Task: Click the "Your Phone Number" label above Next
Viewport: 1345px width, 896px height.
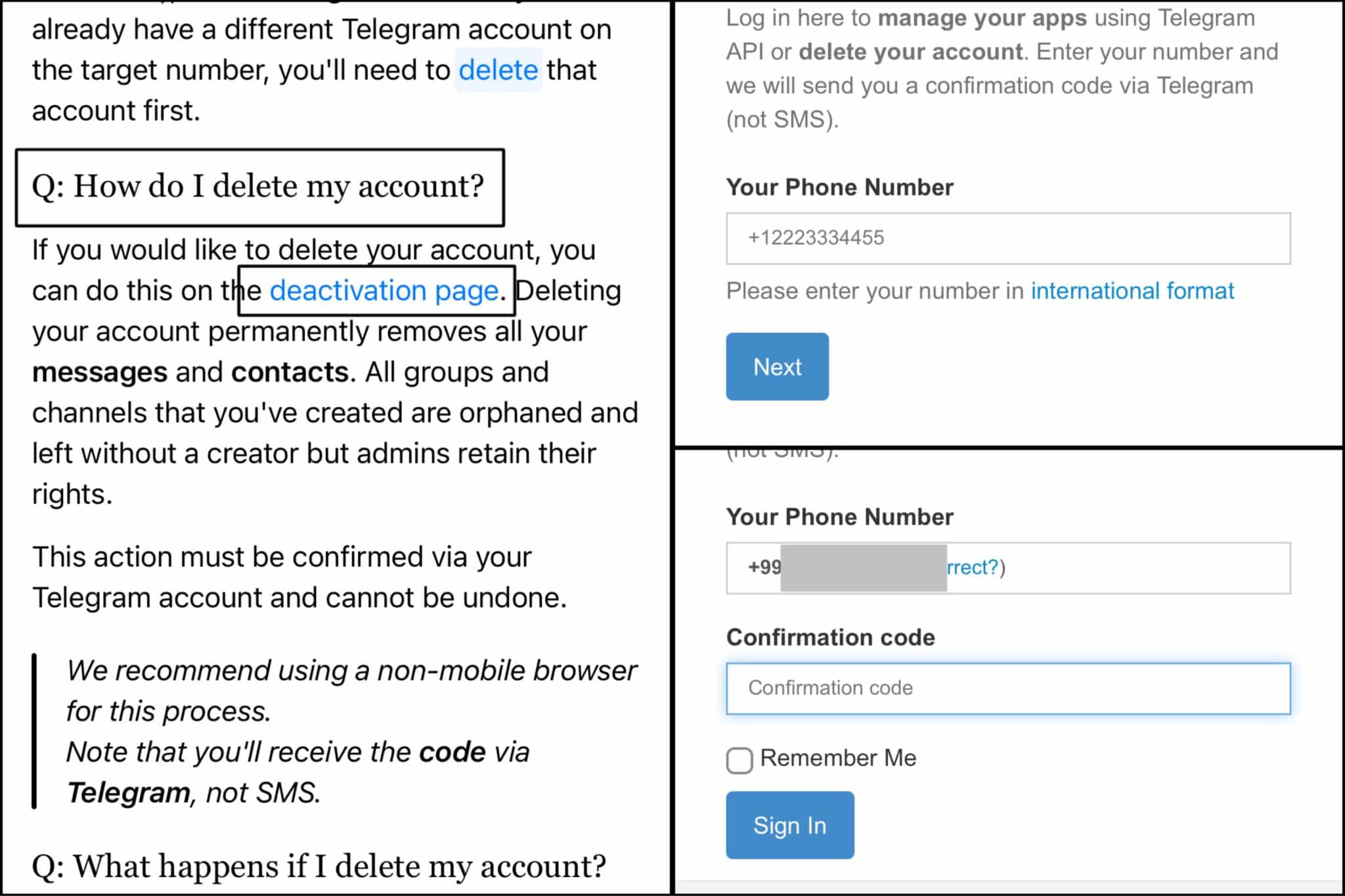Action: click(x=839, y=188)
